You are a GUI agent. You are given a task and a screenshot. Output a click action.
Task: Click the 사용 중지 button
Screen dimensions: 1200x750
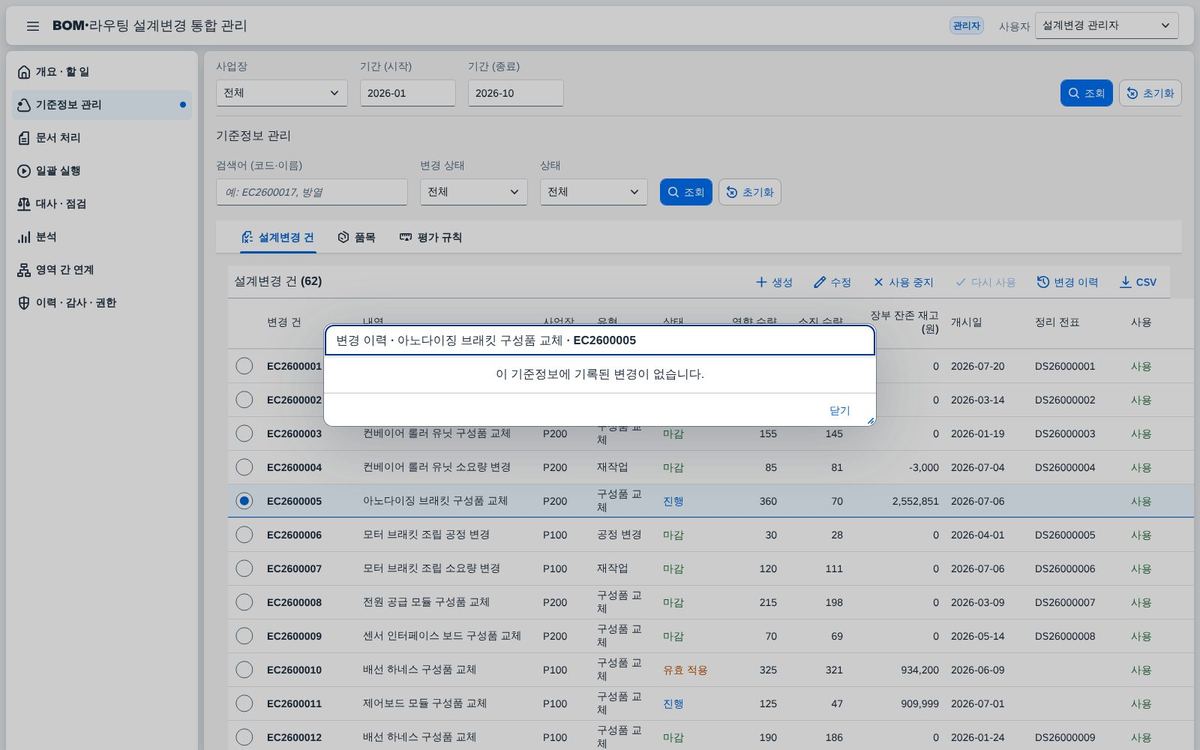[x=903, y=282]
